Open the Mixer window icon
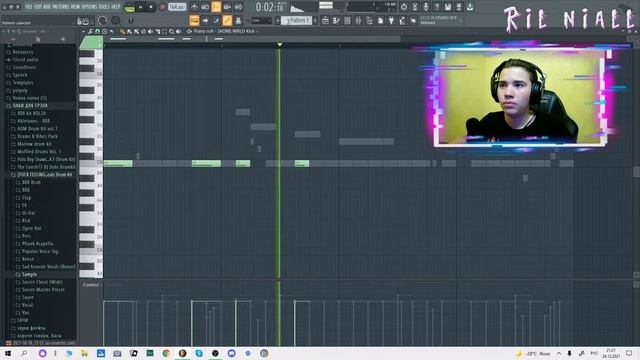640x360 pixels. tap(358, 20)
